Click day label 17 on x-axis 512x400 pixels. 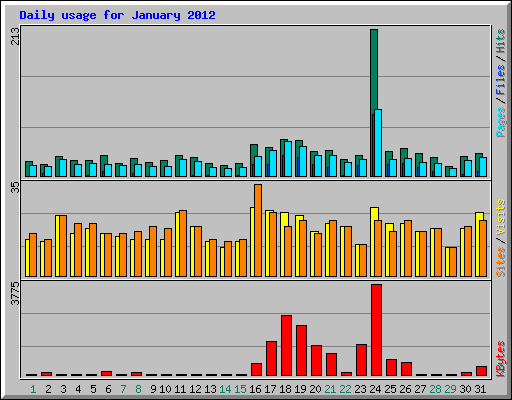click(270, 389)
